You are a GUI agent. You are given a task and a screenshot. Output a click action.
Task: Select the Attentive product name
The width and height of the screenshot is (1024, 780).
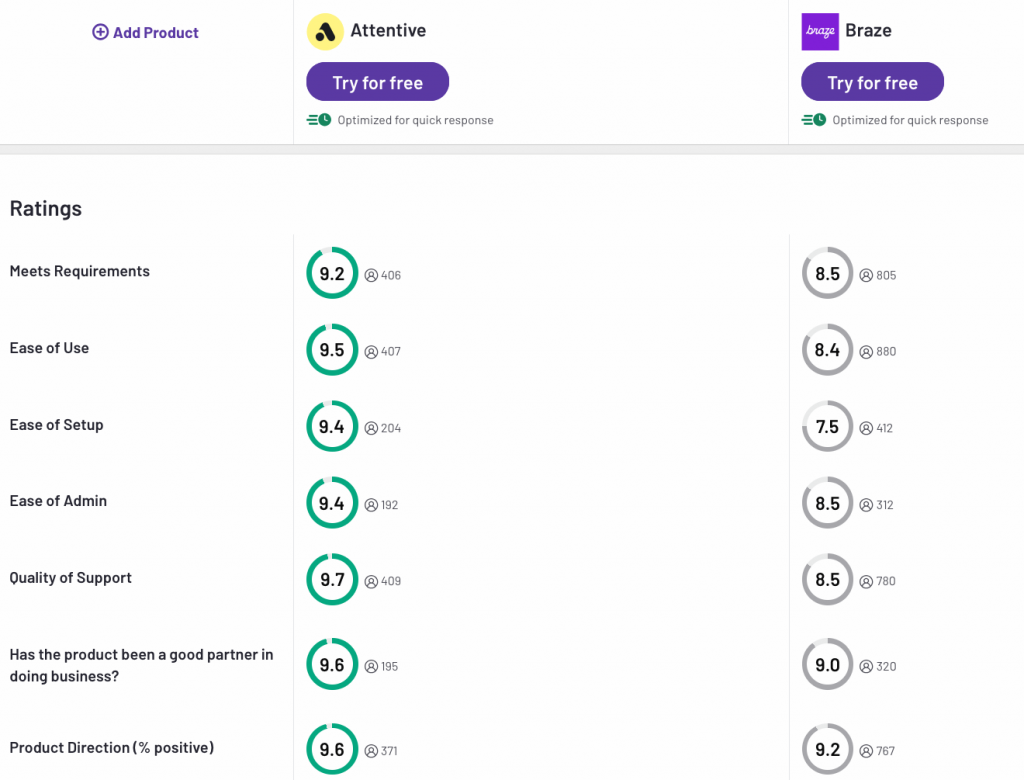[x=388, y=31]
